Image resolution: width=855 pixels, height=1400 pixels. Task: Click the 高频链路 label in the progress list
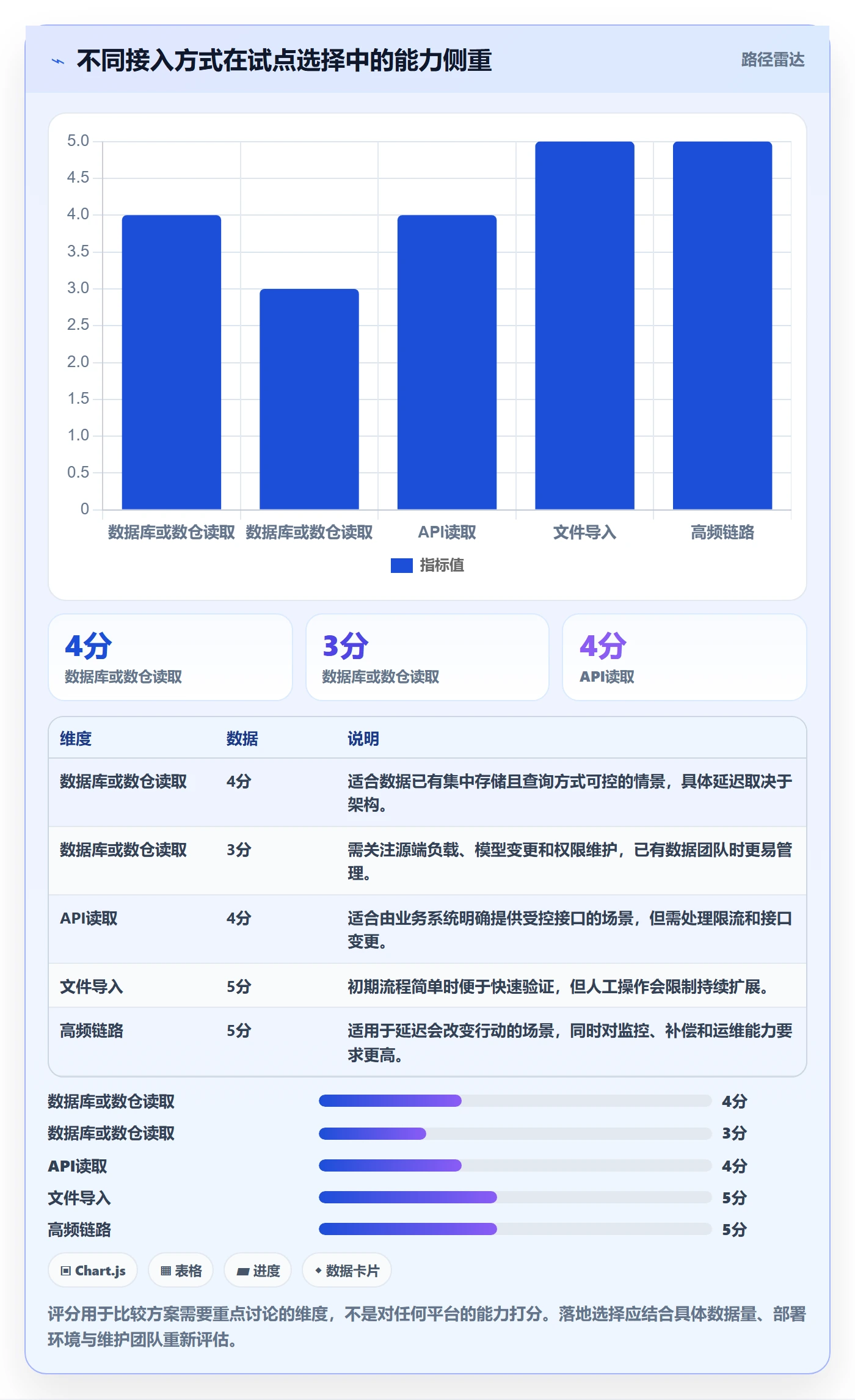point(79,1230)
